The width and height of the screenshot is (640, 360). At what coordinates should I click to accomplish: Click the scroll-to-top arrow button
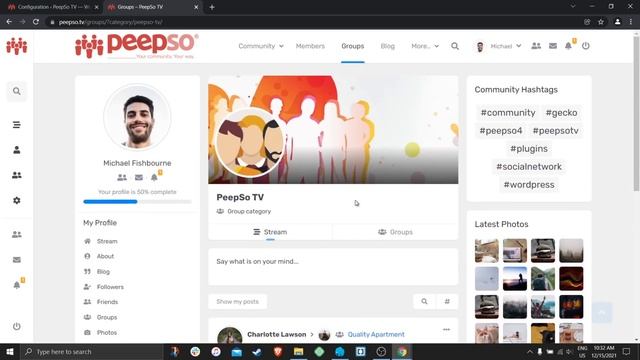[x=602, y=313]
